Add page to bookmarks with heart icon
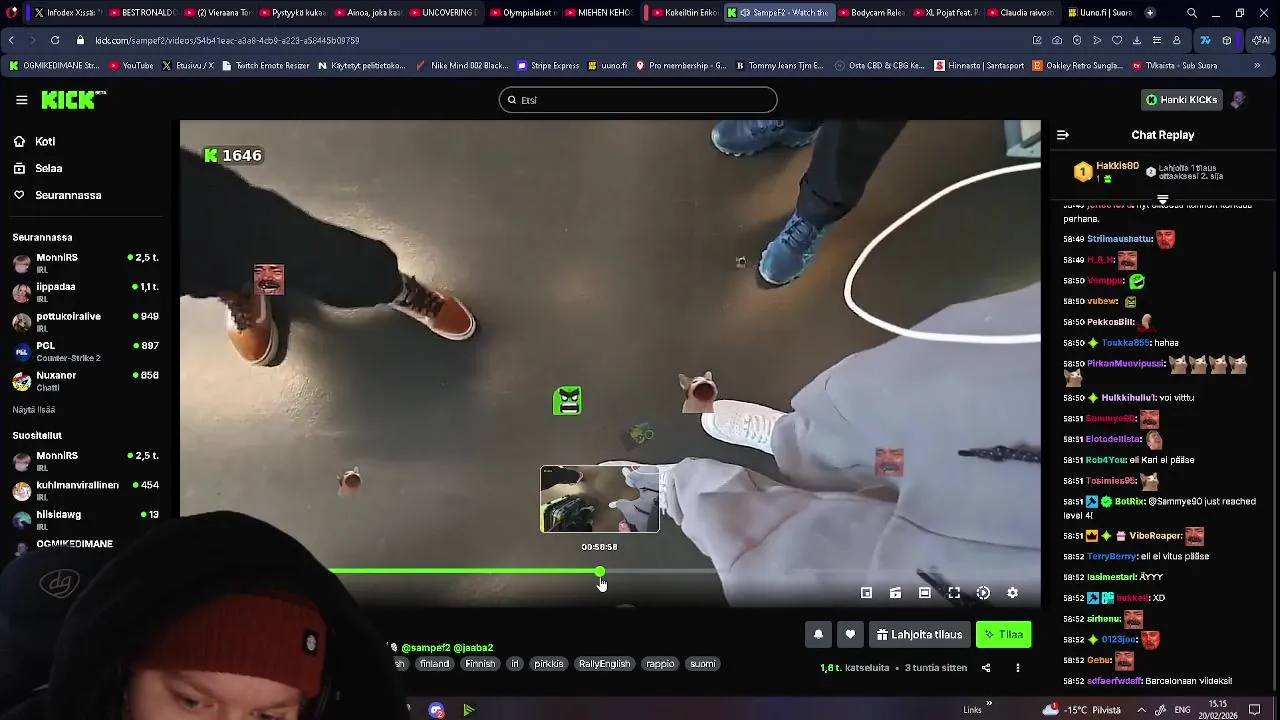Image resolution: width=1280 pixels, height=720 pixels. 1117,40
